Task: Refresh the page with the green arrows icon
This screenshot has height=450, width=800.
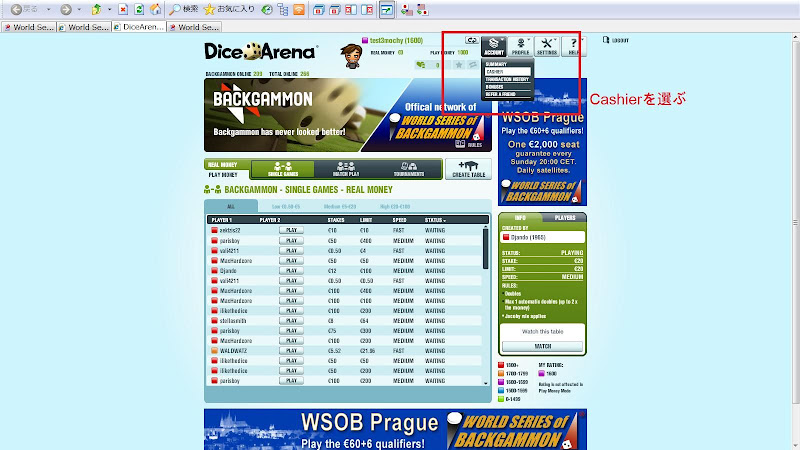Action: [x=139, y=9]
